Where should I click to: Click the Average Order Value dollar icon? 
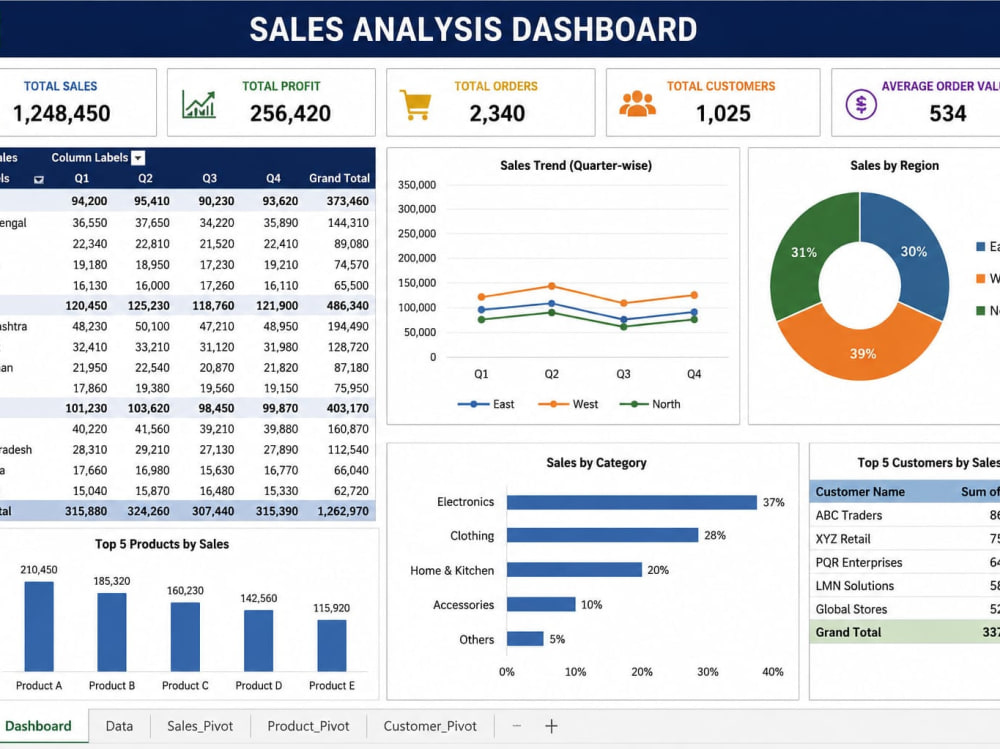click(861, 104)
